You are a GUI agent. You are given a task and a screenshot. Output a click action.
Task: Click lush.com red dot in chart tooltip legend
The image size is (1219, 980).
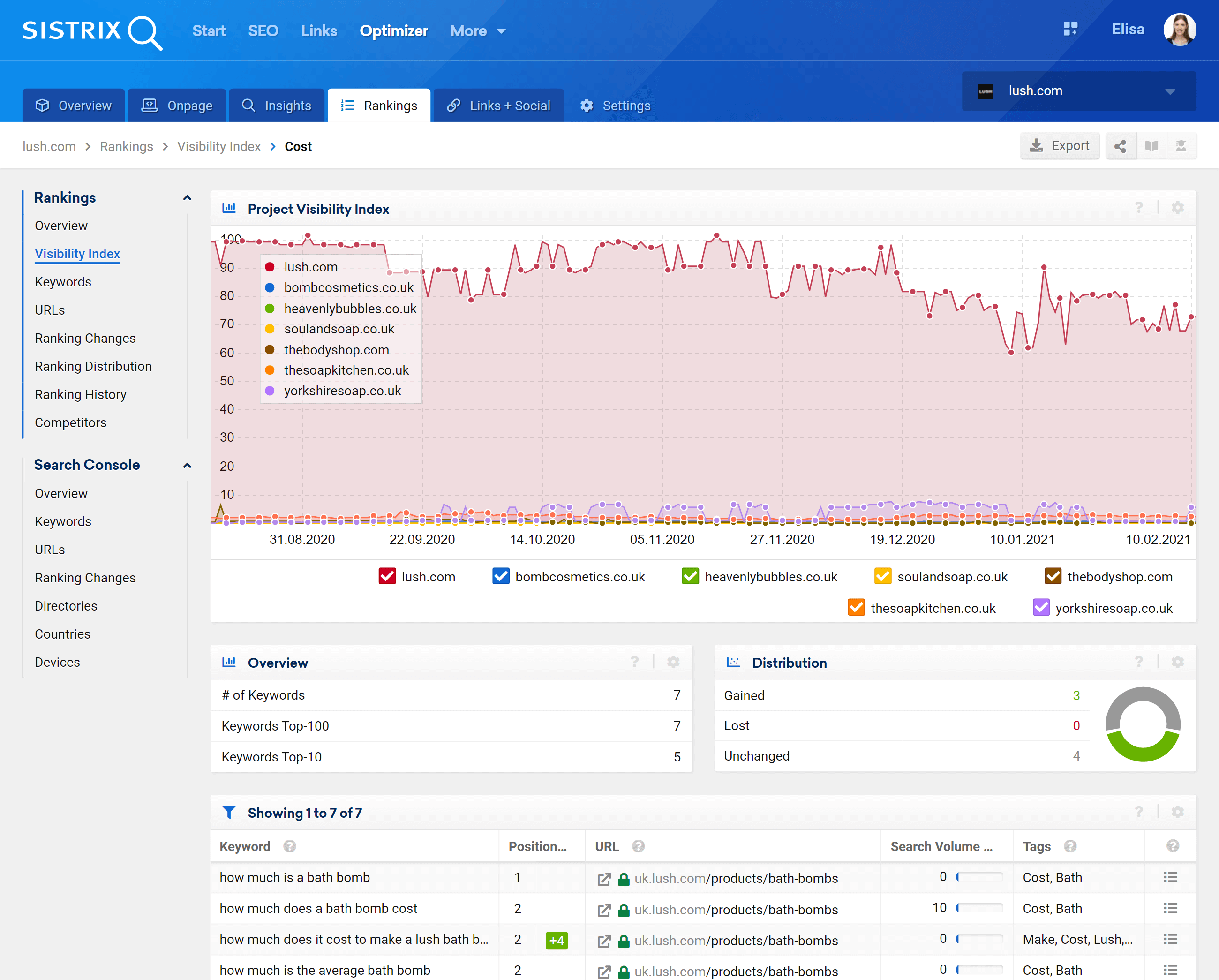coord(270,267)
